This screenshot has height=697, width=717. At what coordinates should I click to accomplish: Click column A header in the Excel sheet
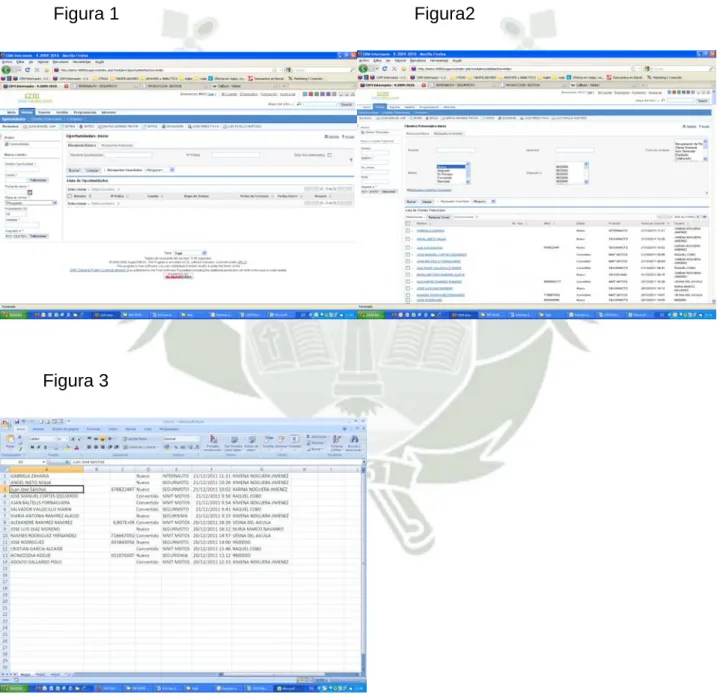46,470
